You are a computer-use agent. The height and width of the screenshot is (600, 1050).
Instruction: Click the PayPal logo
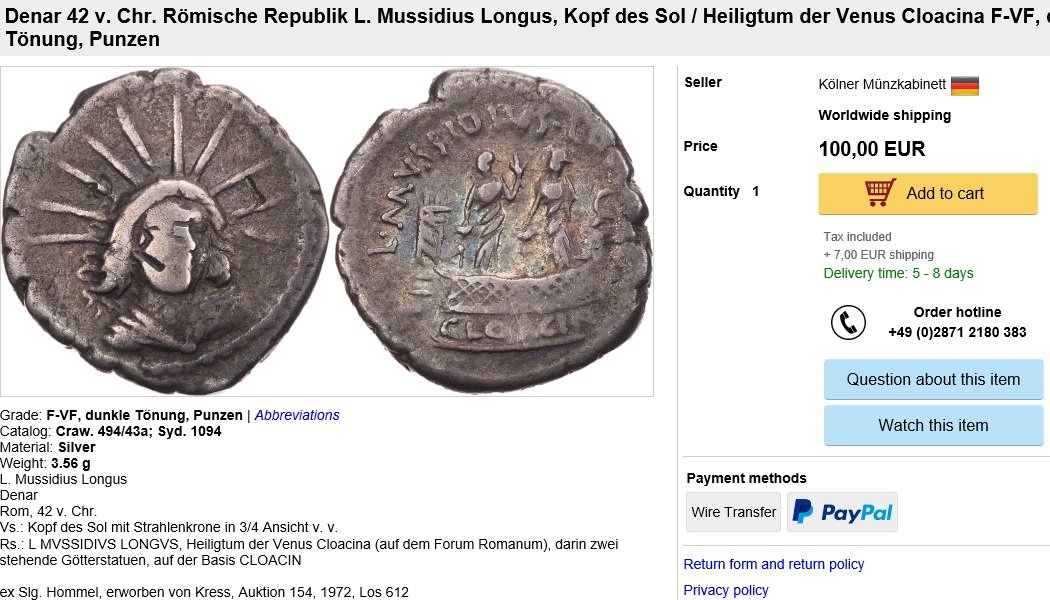[x=842, y=512]
